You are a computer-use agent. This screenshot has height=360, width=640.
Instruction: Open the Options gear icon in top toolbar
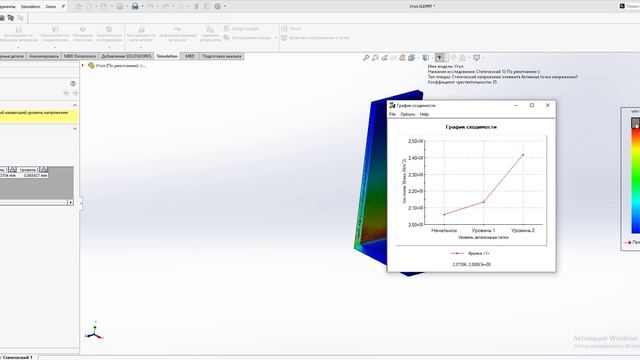coord(218,6)
